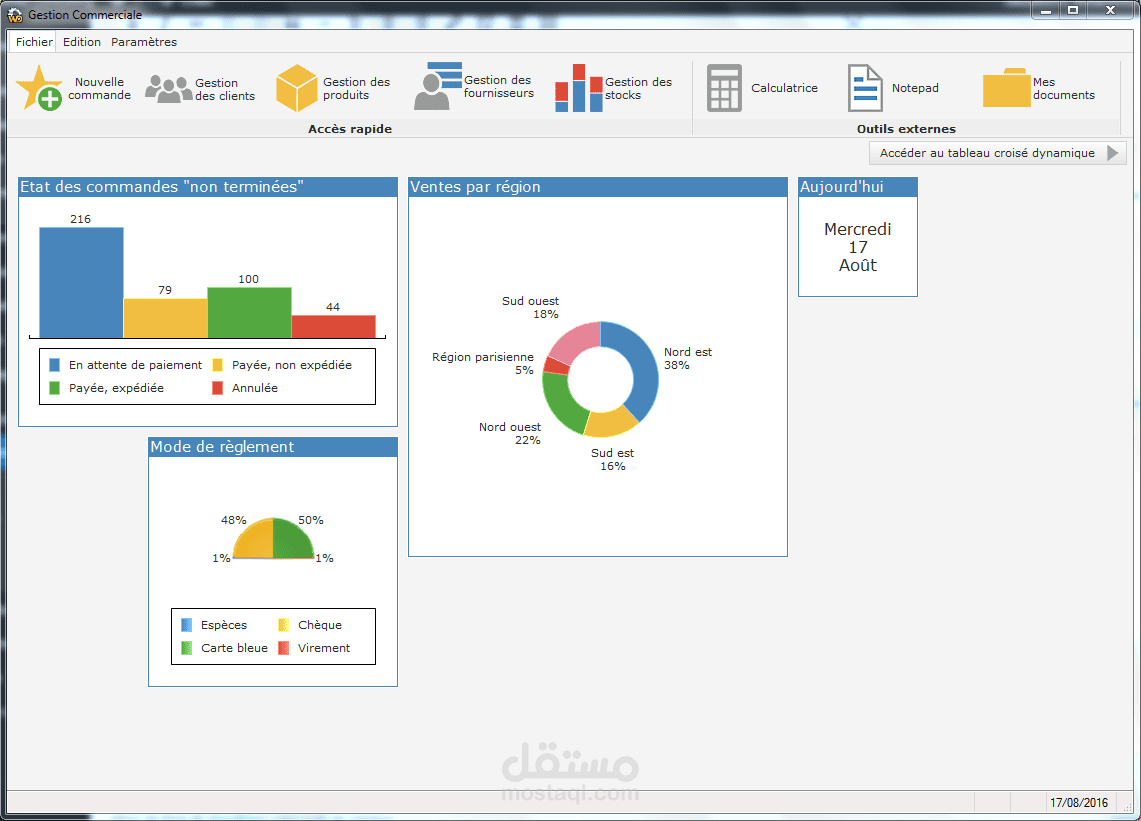Open the Paramètres menu
The image size is (1141, 821).
144,42
